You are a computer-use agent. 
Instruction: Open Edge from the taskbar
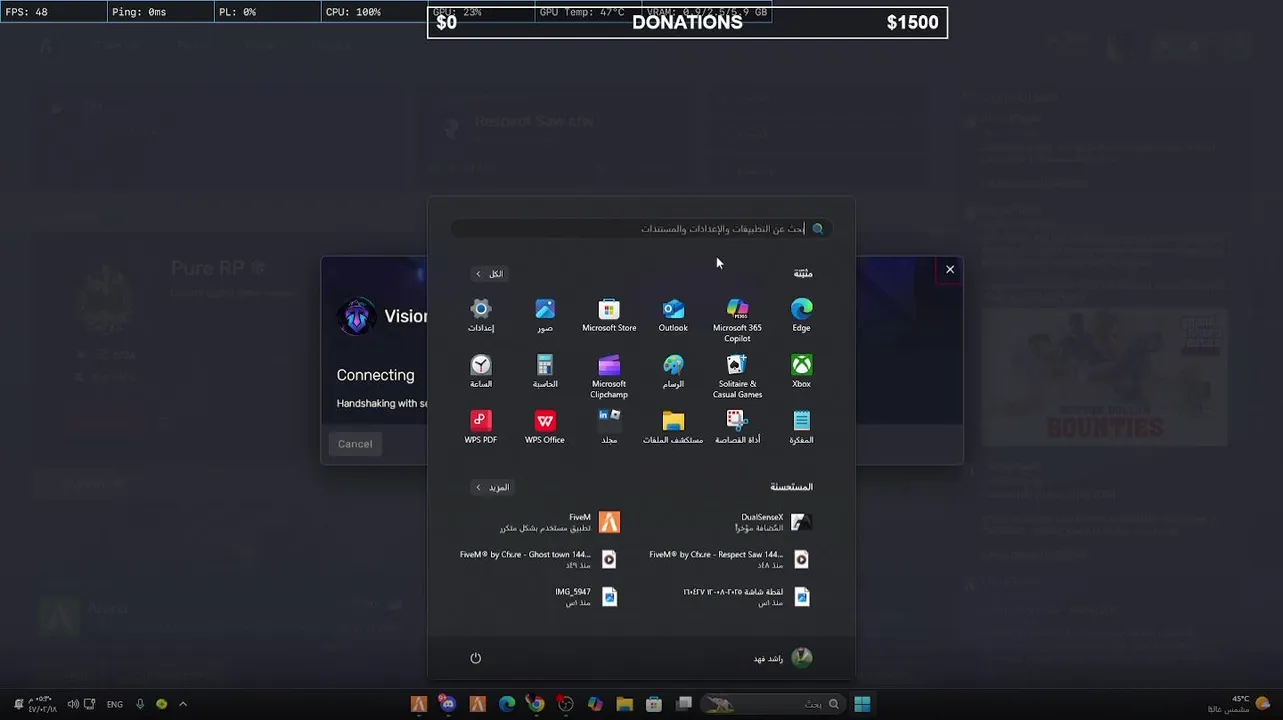(x=507, y=704)
